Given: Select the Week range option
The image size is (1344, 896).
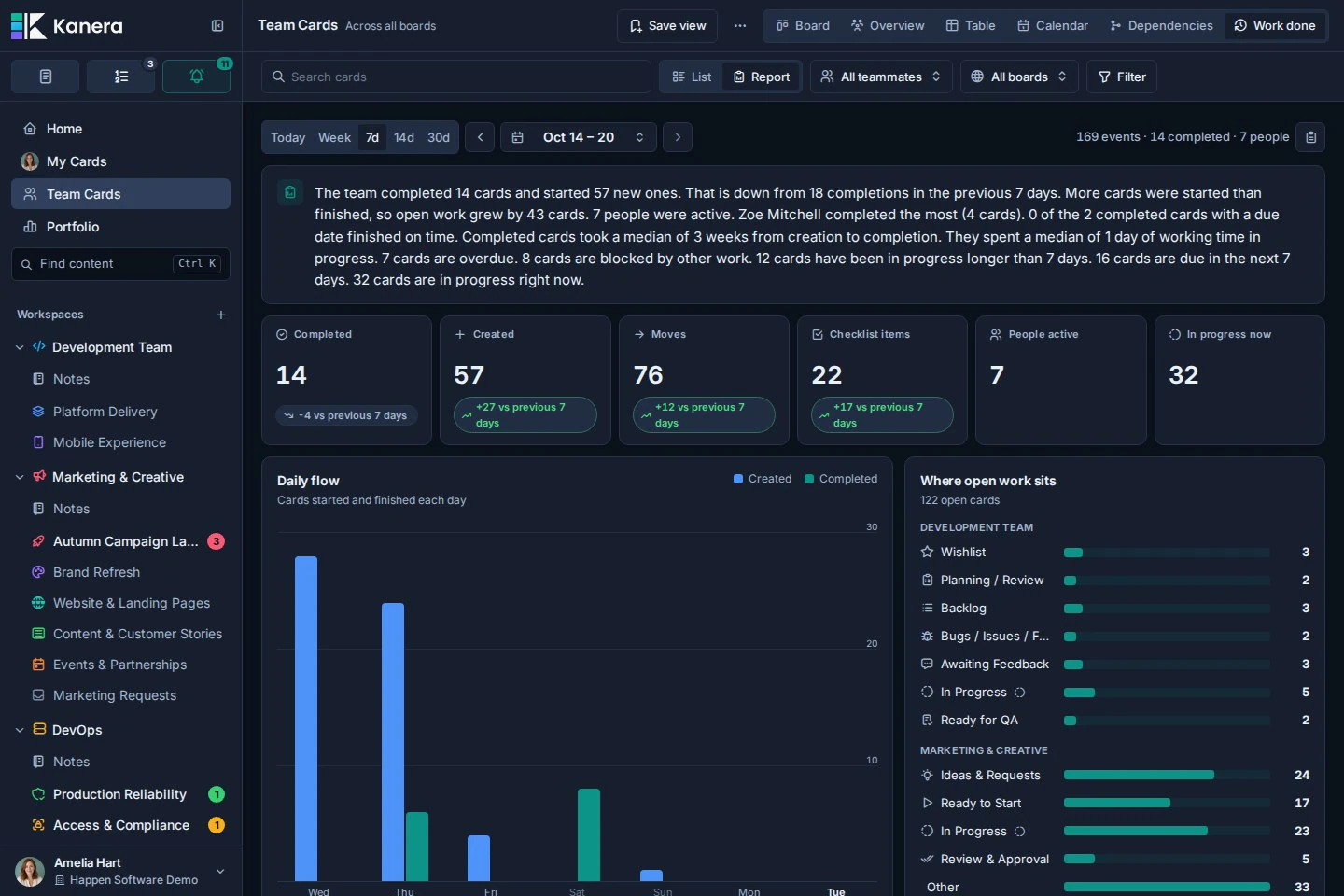Looking at the screenshot, I should click(x=334, y=137).
